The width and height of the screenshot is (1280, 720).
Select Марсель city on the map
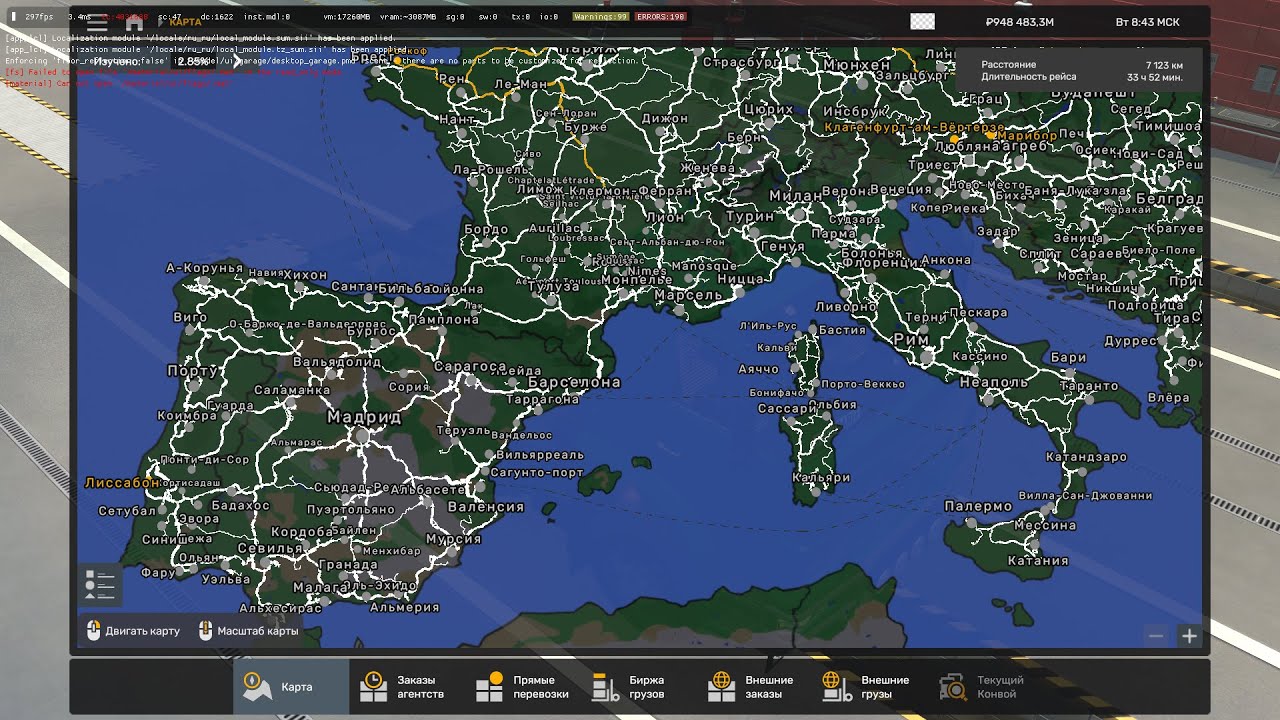(688, 295)
